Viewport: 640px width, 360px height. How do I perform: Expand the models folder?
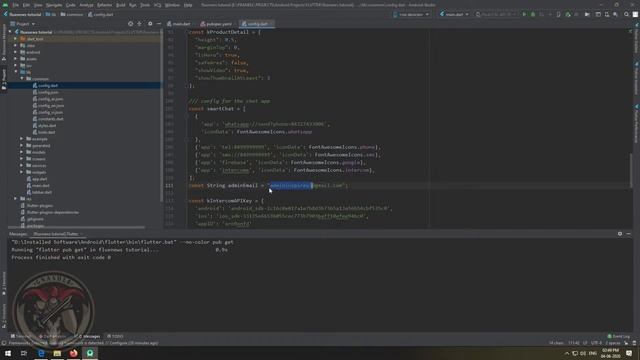point(22,152)
